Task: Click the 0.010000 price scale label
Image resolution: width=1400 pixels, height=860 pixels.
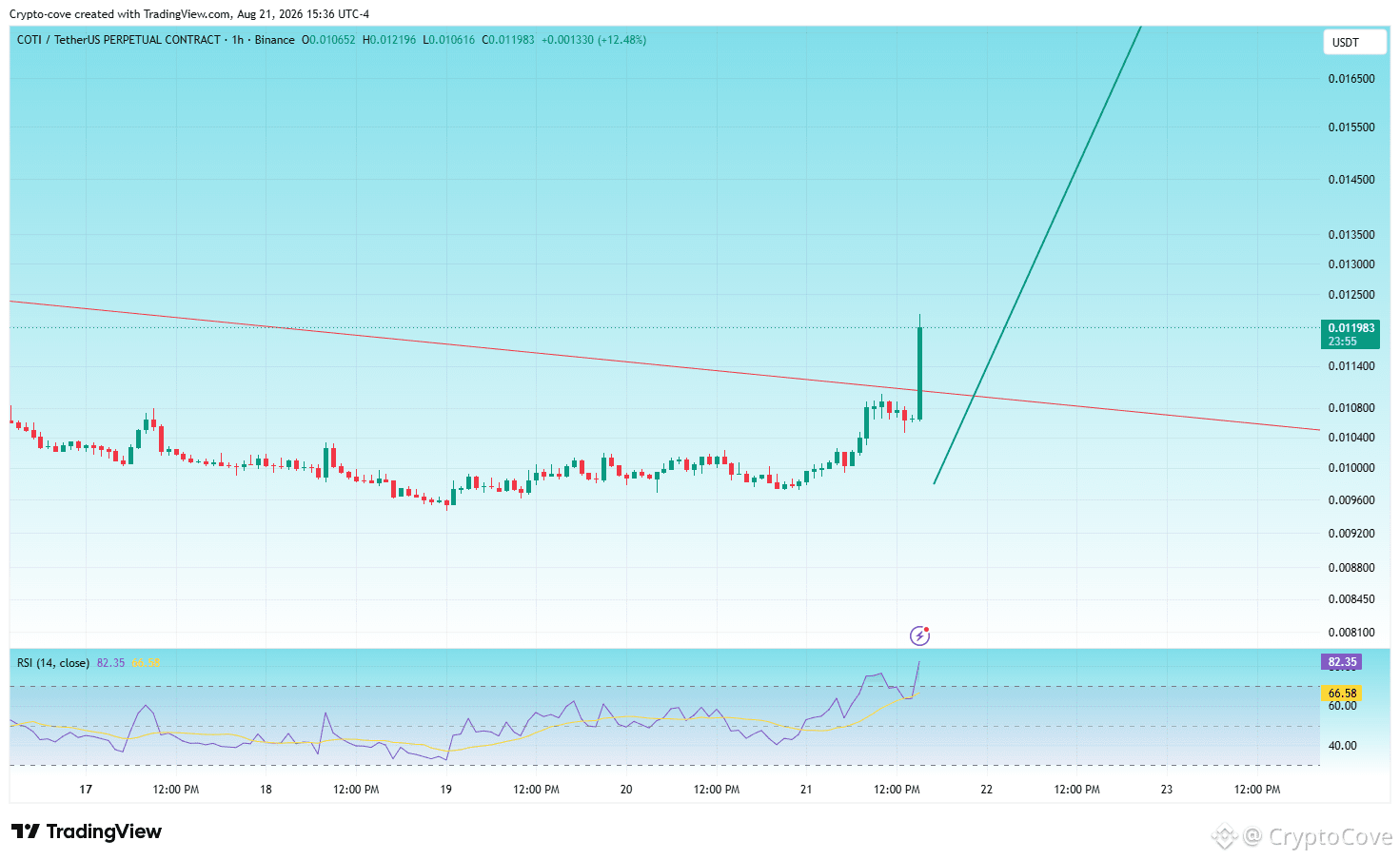Action: 1351,468
